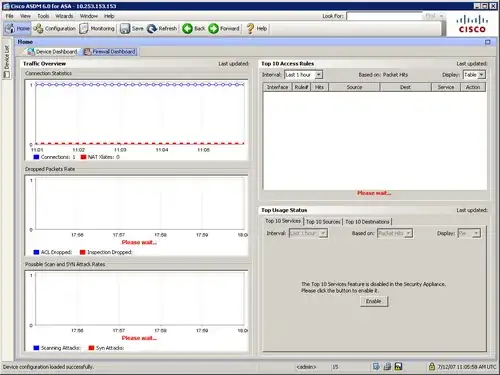Go Back using green arrow
The width and height of the screenshot is (500, 375).
pyautogui.click(x=194, y=29)
